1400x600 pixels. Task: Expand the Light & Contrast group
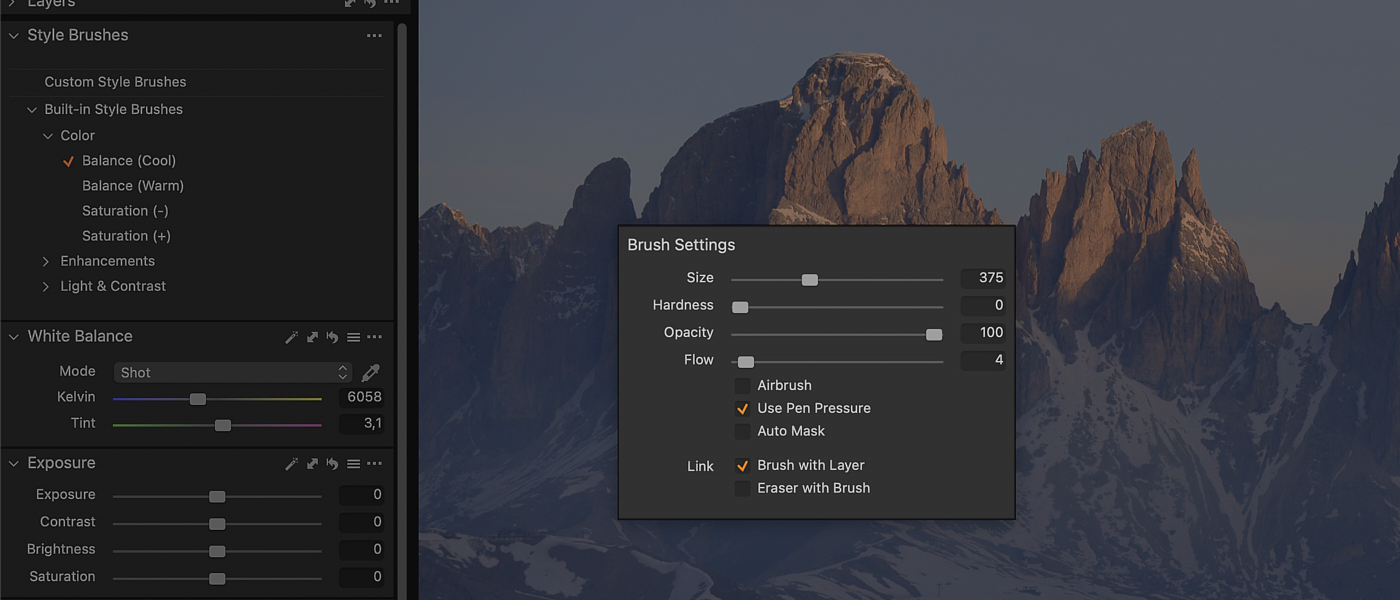click(46, 287)
